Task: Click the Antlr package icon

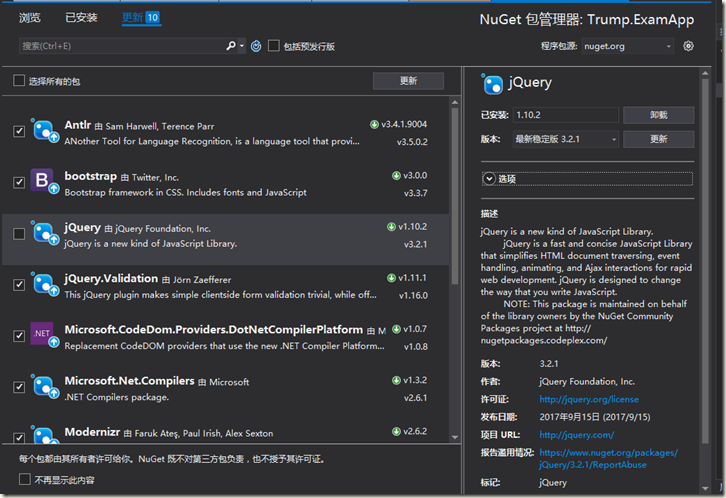Action: point(44,131)
